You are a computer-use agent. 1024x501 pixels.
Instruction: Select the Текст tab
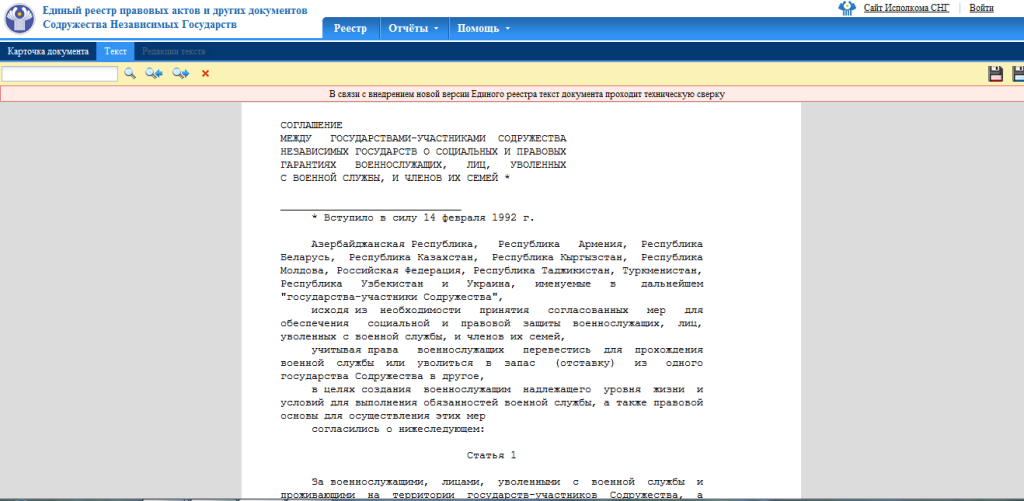(116, 50)
